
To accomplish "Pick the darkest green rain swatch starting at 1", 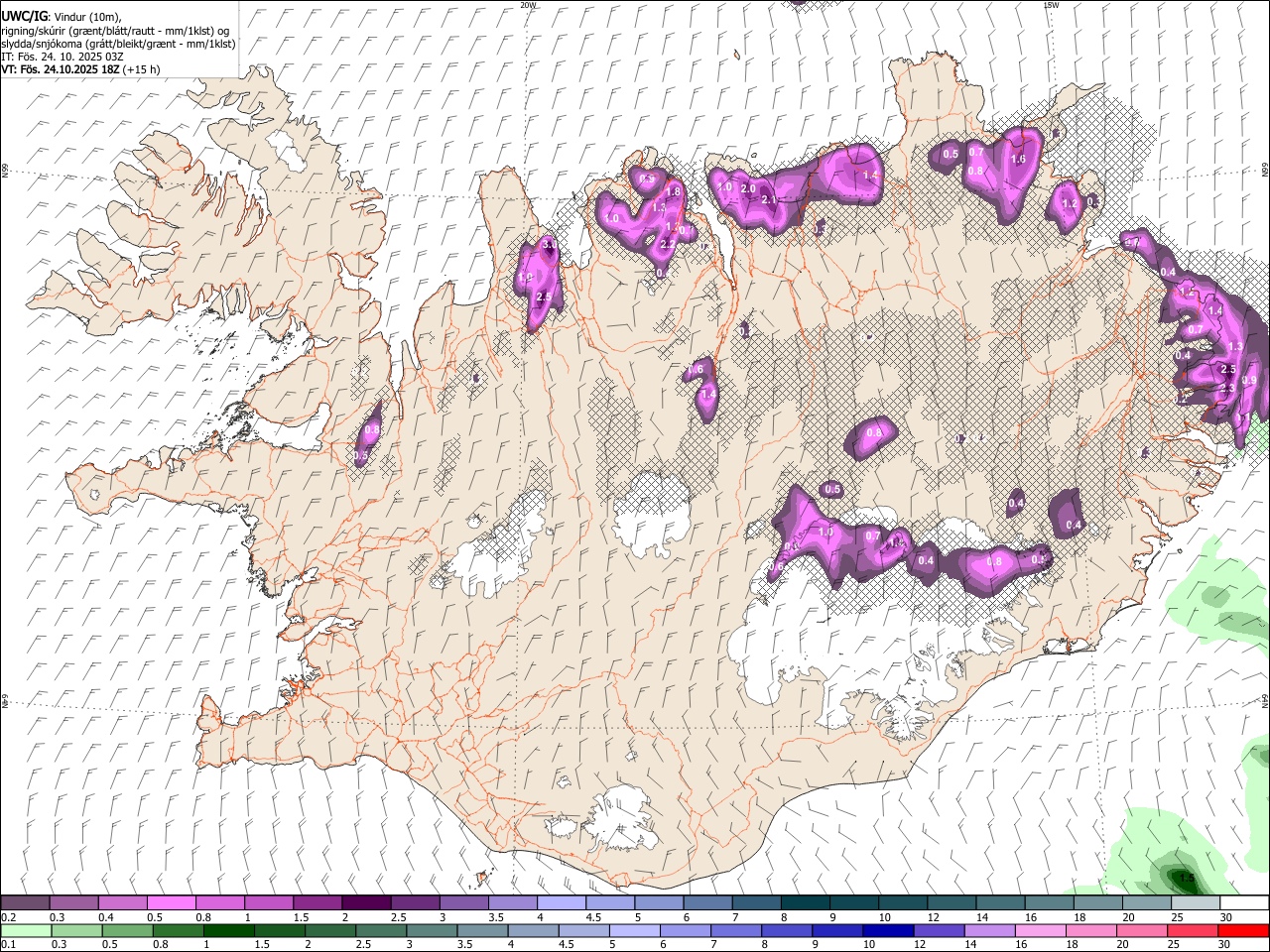I will coord(227,930).
